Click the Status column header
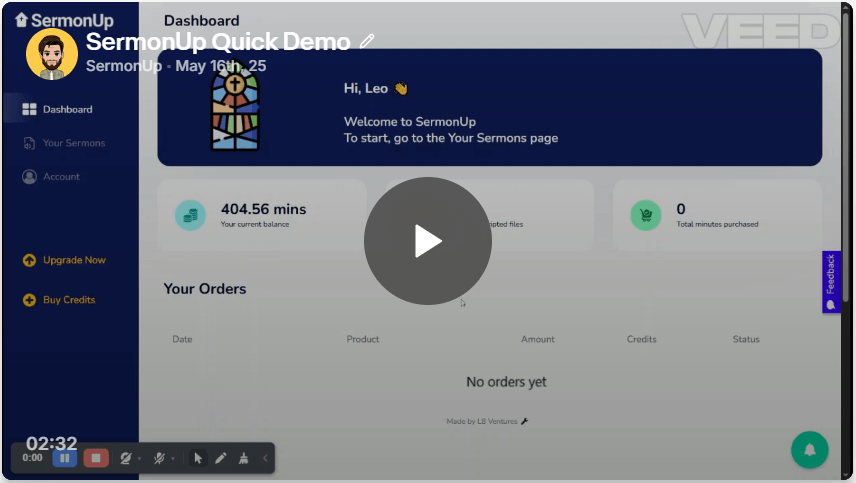The height and width of the screenshot is (483, 856). coord(746,339)
